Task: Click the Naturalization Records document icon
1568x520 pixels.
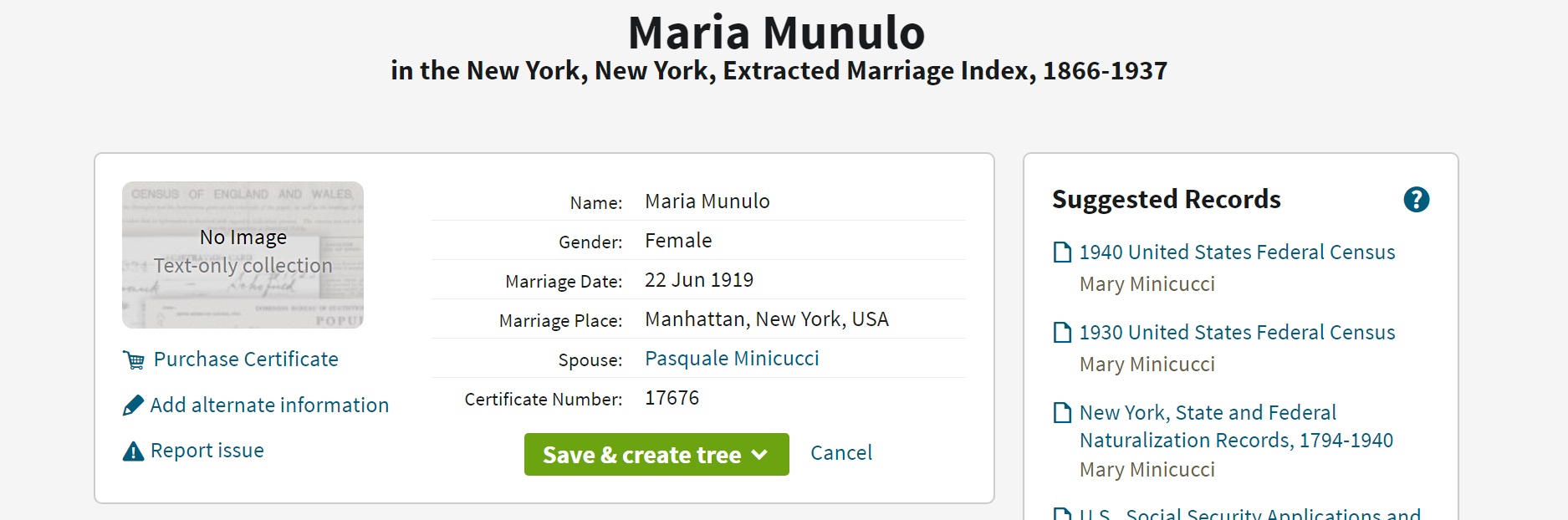Action: click(1062, 413)
